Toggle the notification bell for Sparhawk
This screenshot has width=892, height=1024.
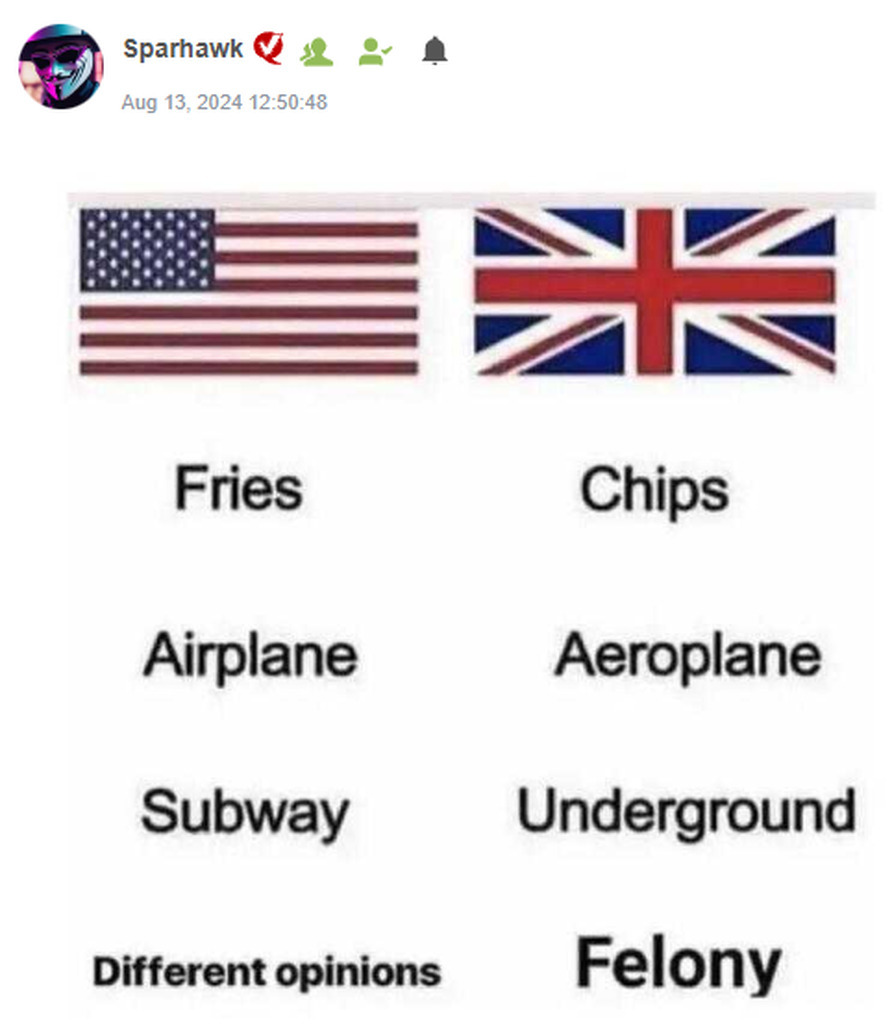434,51
